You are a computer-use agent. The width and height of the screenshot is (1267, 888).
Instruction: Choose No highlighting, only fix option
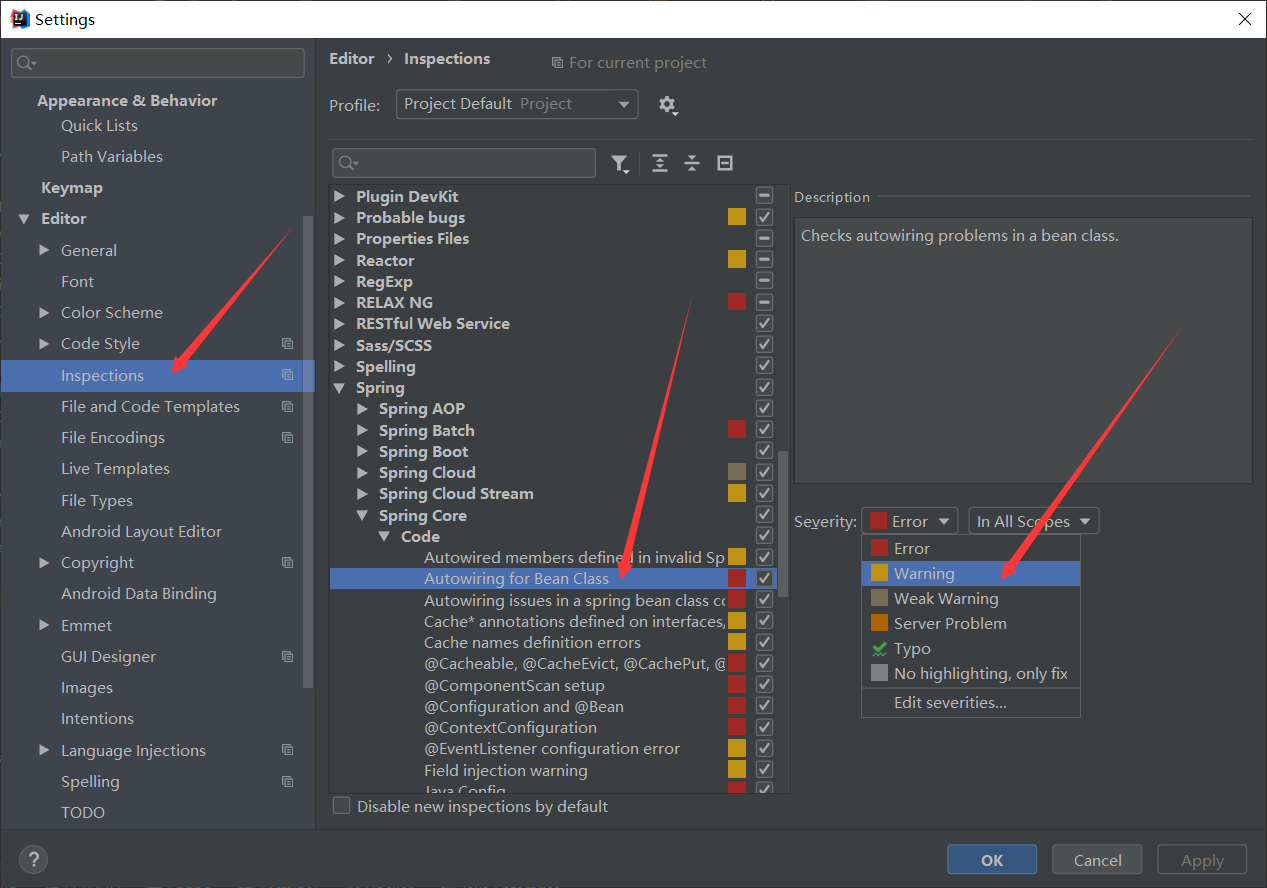(x=971, y=674)
